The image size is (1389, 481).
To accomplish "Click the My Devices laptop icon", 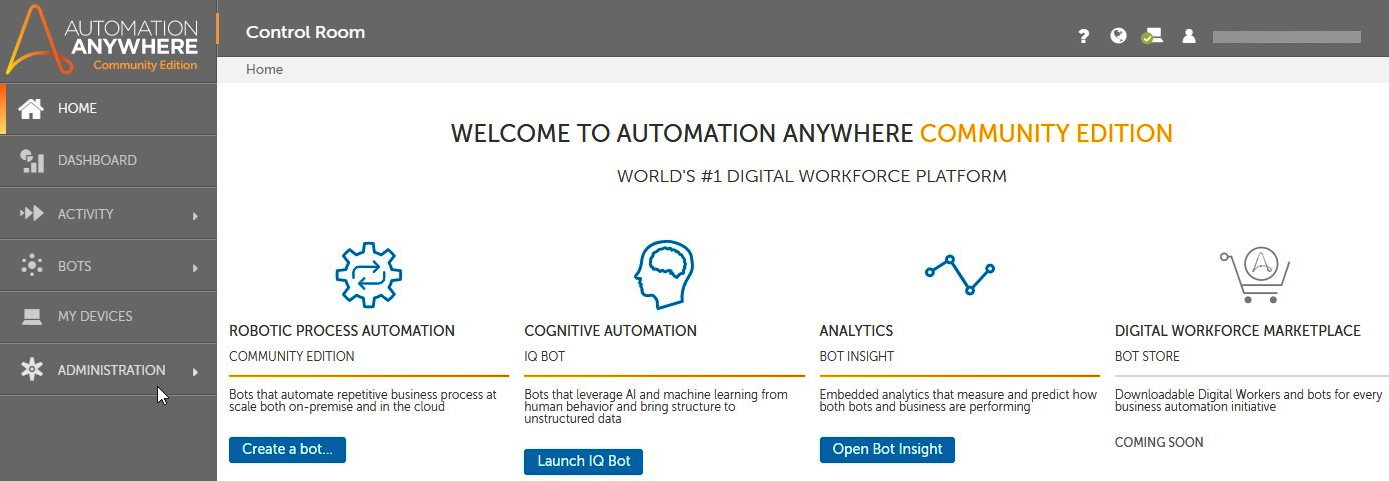I will (32, 317).
